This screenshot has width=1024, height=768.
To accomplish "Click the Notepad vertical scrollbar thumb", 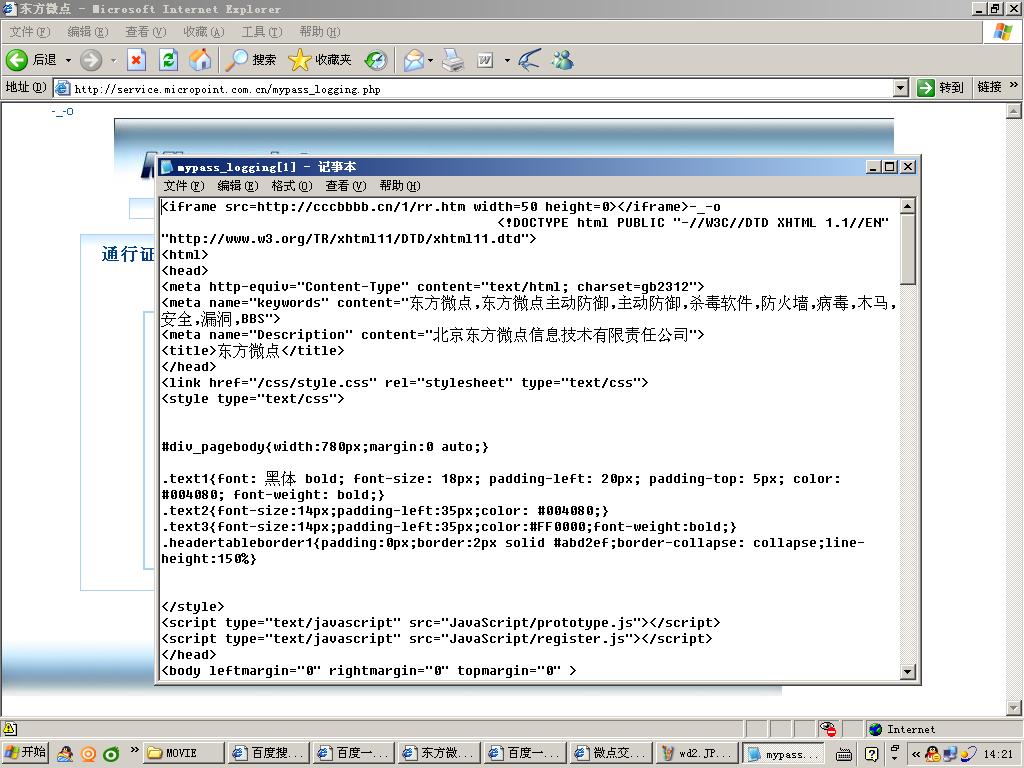I will 908,249.
